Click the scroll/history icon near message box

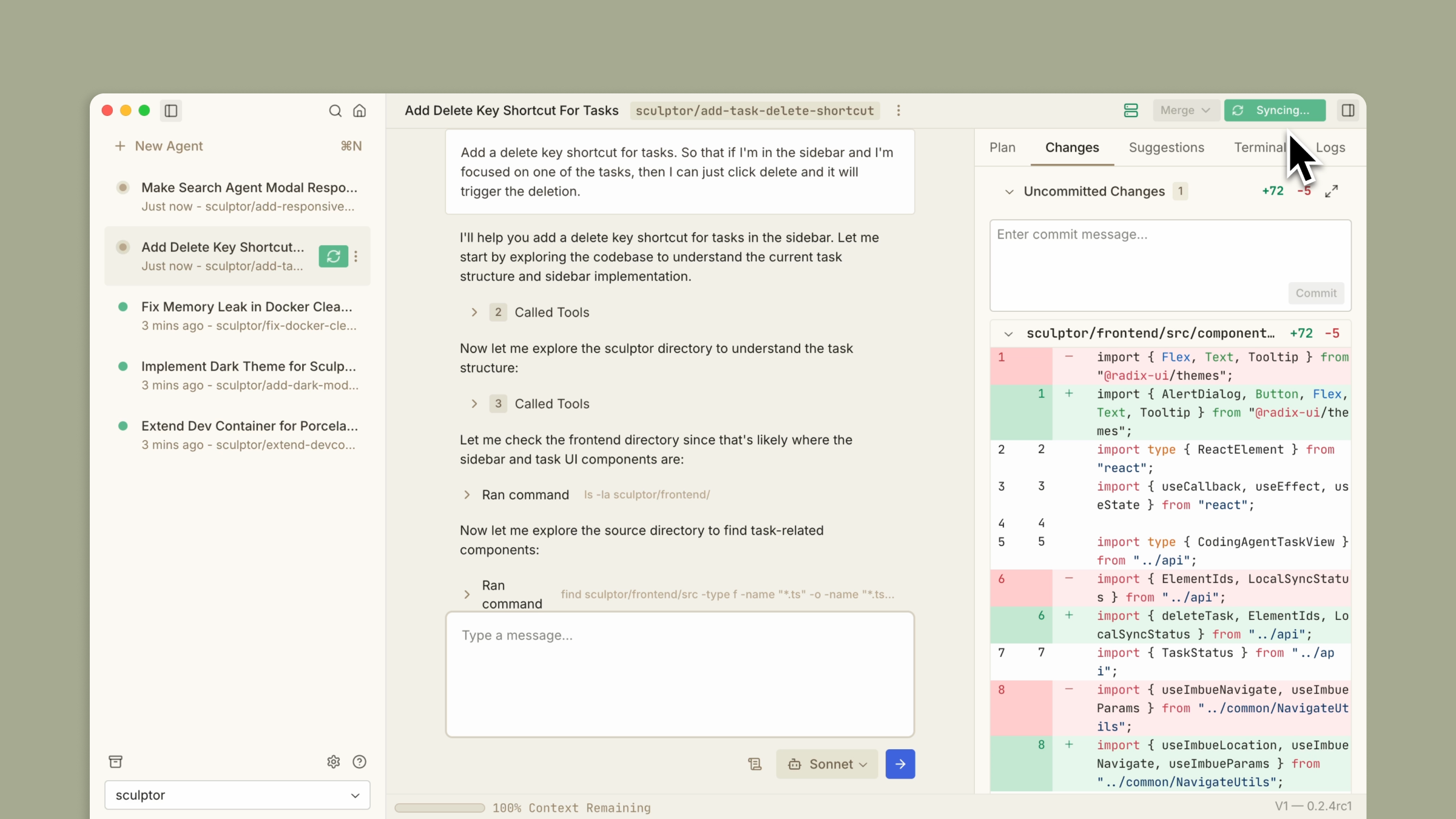click(754, 764)
